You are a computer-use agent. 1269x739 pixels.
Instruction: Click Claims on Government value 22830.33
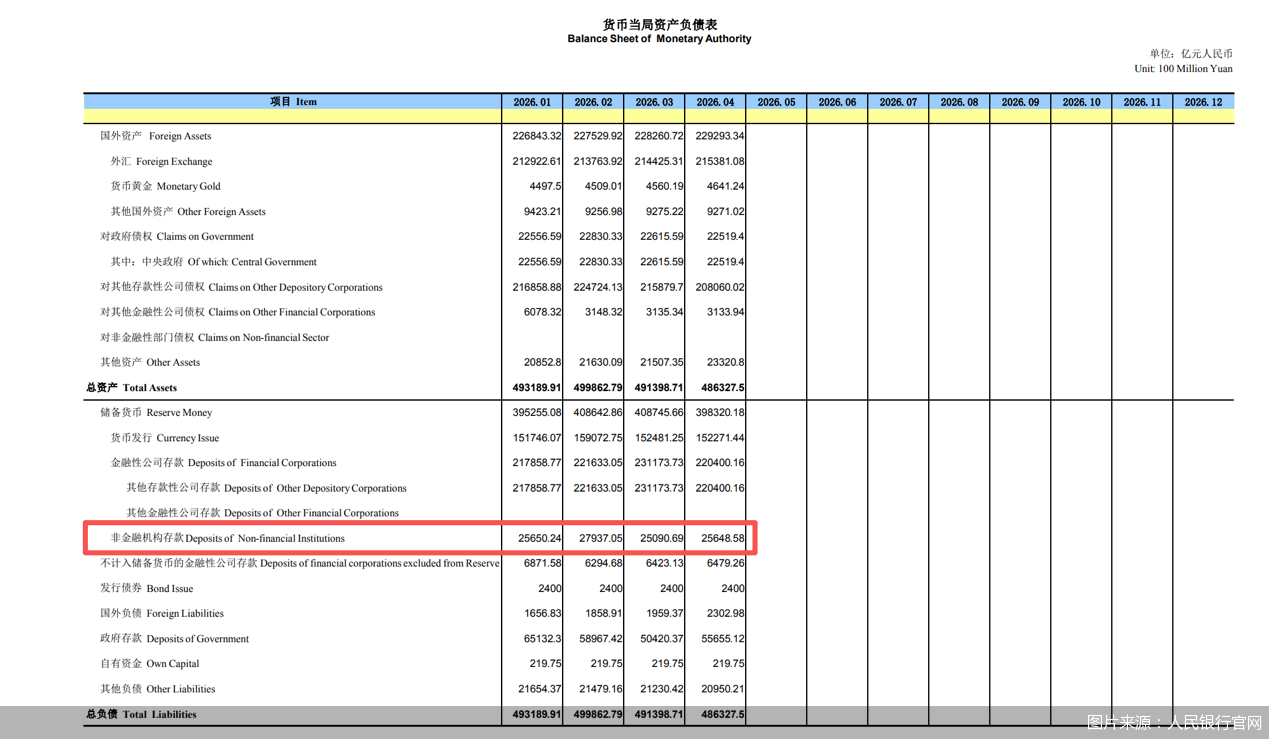tap(601, 237)
